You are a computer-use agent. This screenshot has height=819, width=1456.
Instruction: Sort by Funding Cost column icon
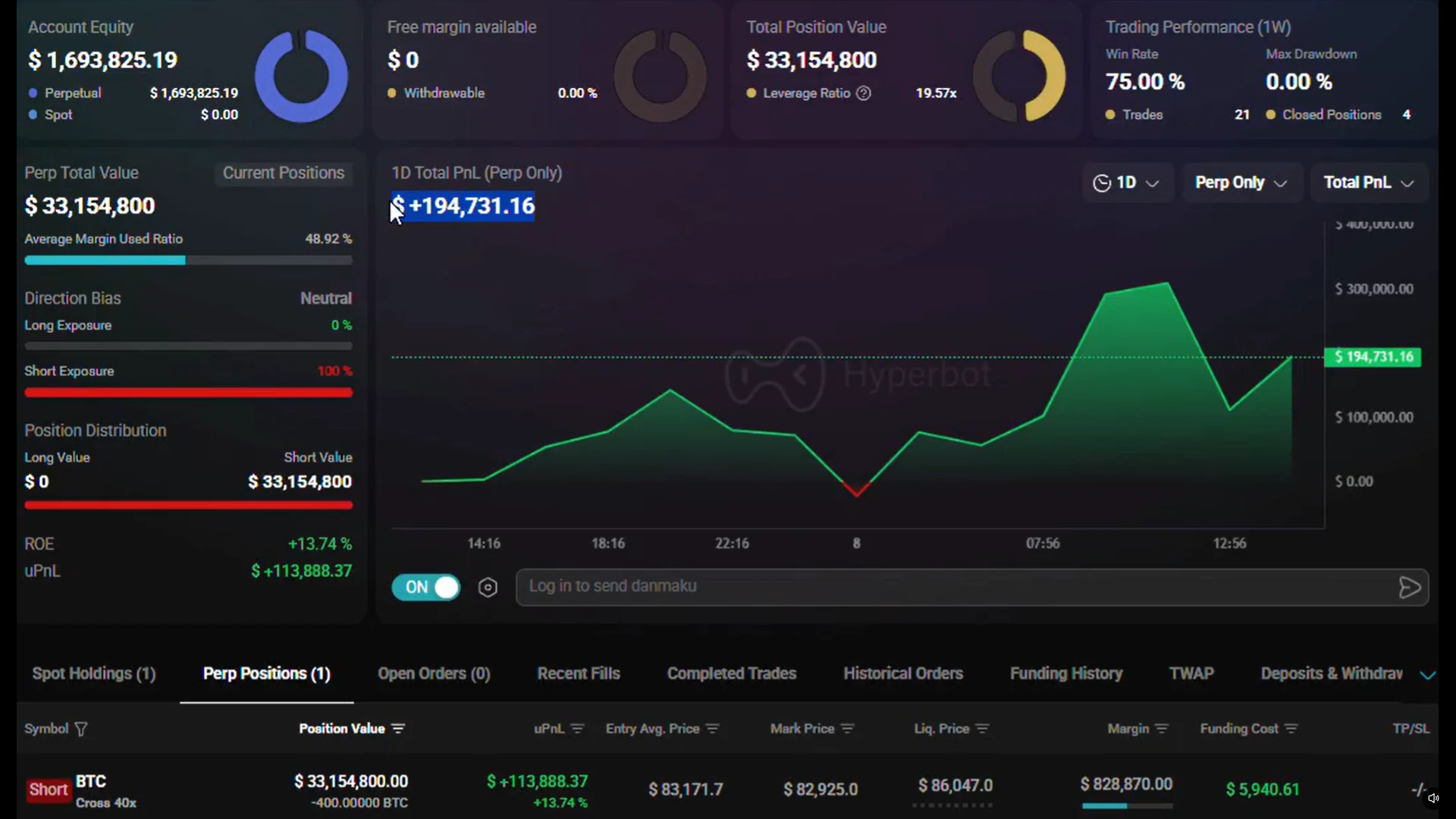(1291, 729)
